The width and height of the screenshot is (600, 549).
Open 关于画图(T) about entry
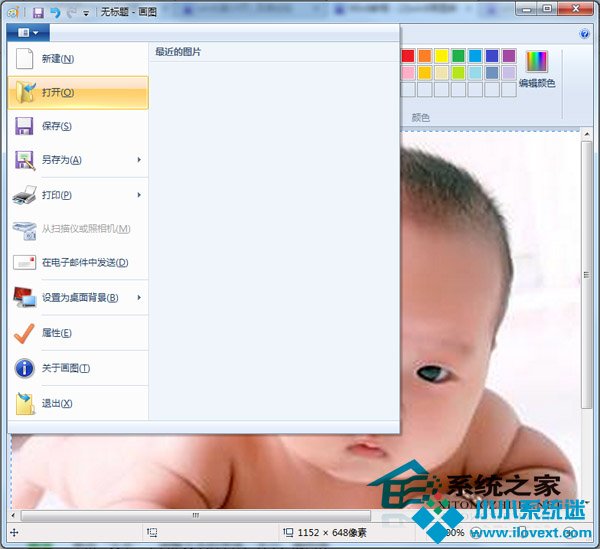pyautogui.click(x=78, y=368)
